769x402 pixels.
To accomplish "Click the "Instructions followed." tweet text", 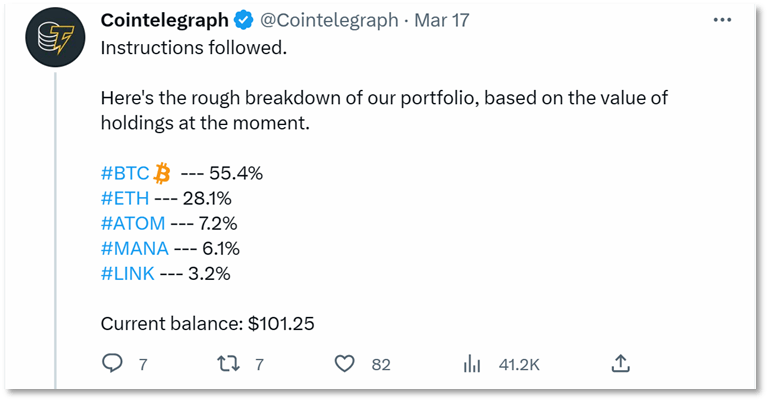I will (181, 47).
